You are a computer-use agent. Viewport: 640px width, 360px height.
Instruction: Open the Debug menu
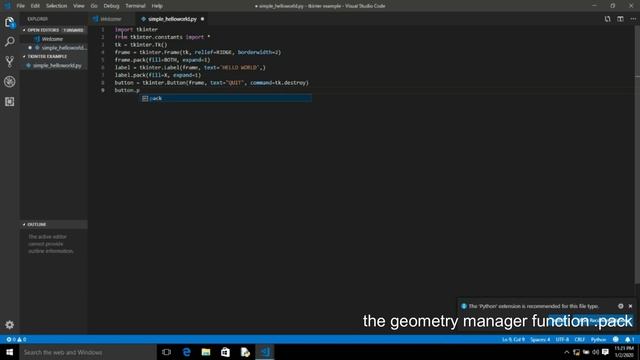[111, 6]
